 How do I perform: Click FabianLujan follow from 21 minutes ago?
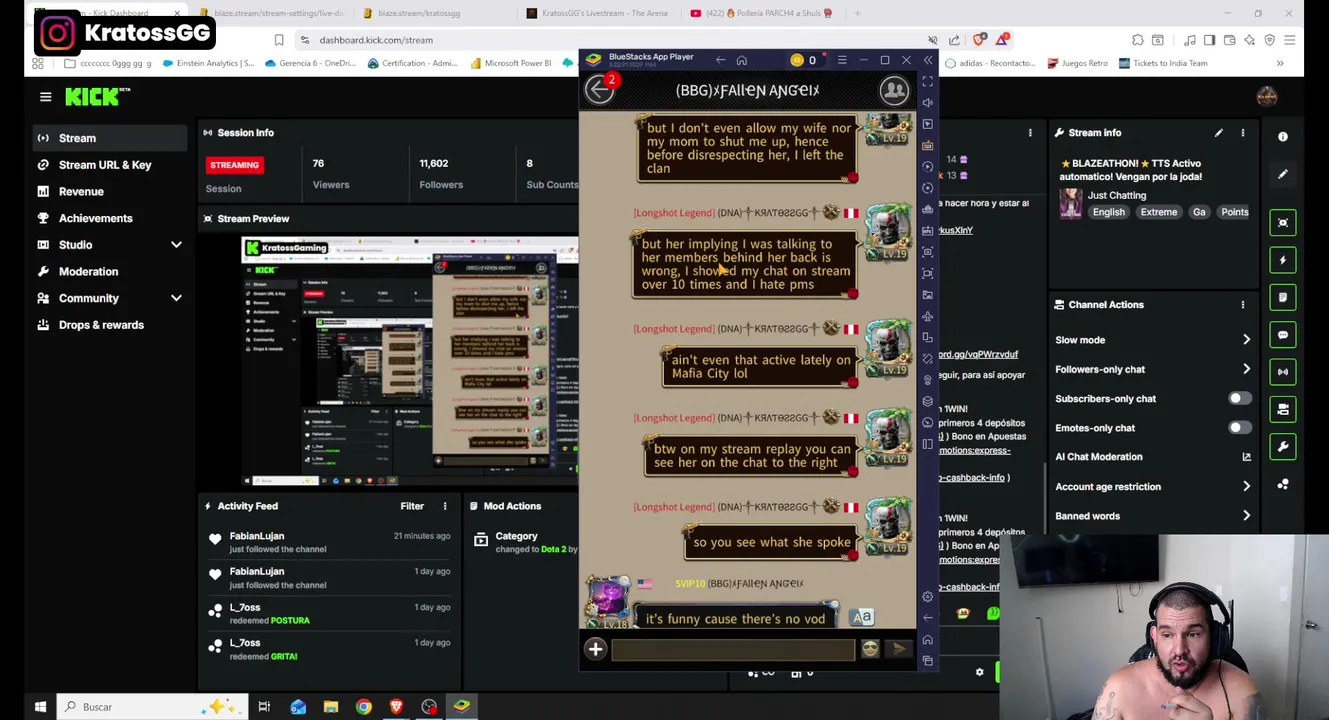coord(329,542)
